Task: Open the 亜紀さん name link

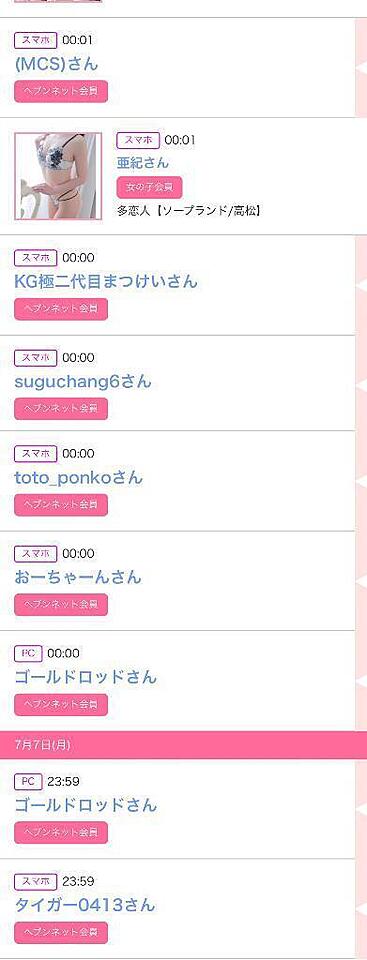Action: tap(142, 162)
